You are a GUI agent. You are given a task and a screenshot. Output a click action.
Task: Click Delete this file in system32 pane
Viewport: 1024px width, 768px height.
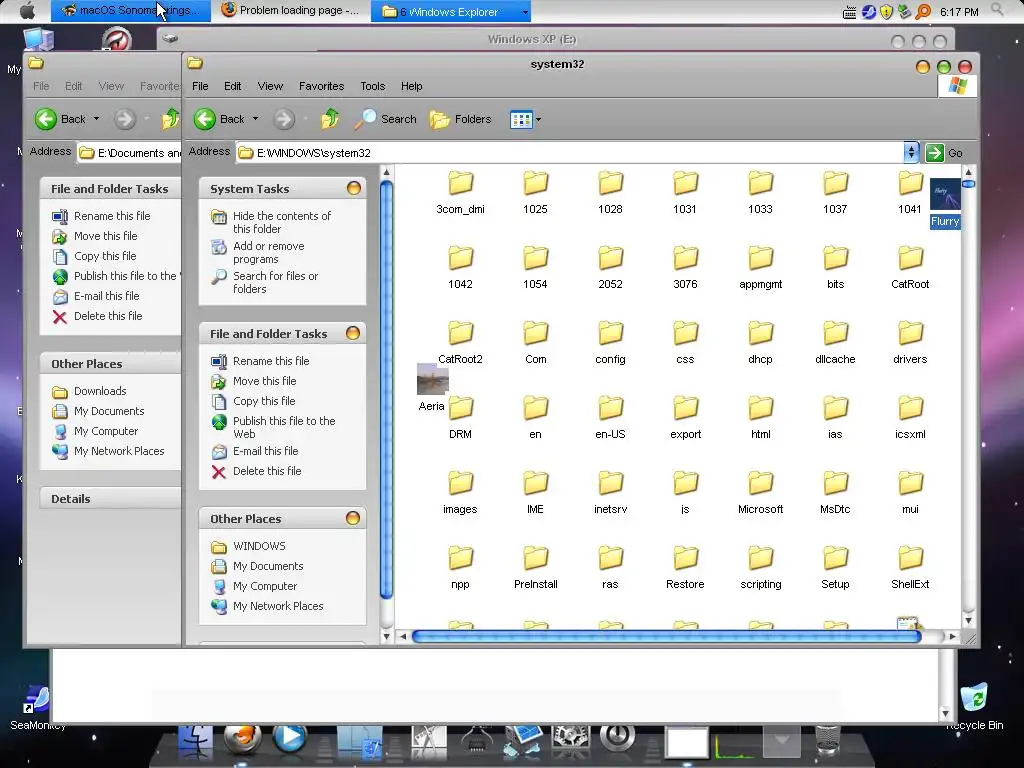267,471
